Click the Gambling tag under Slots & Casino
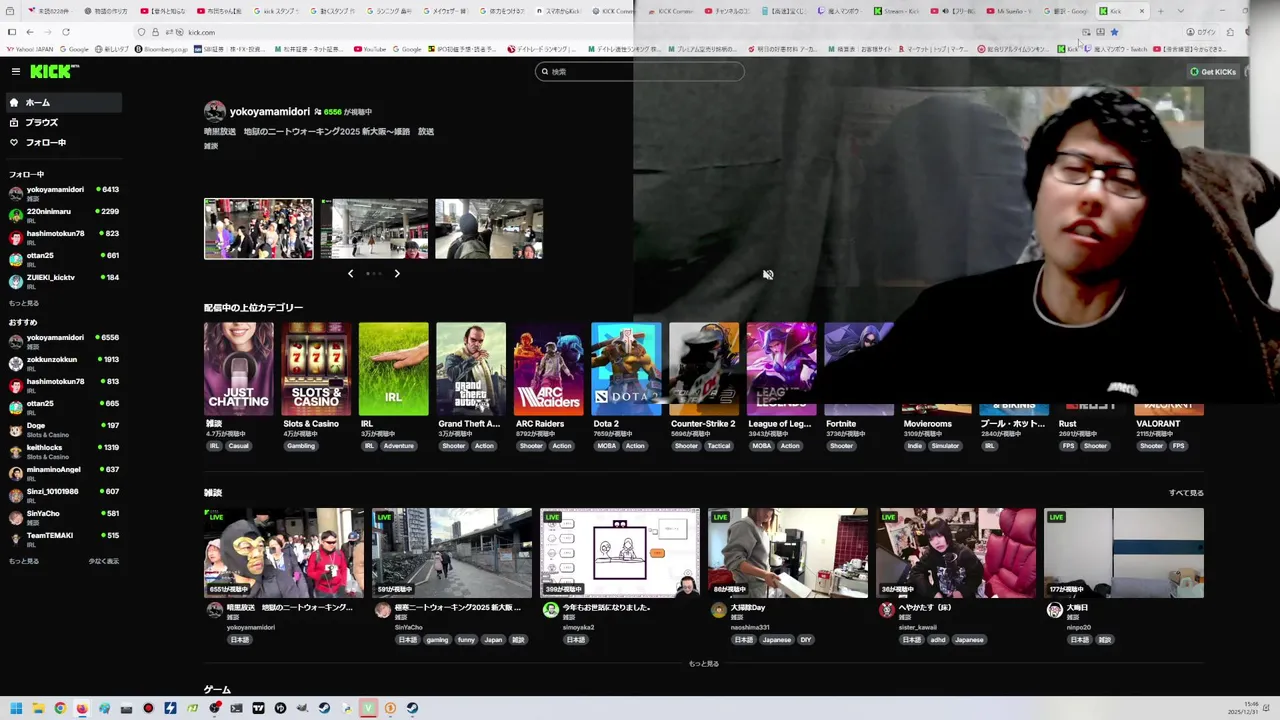Image resolution: width=1280 pixels, height=720 pixels. click(x=301, y=446)
